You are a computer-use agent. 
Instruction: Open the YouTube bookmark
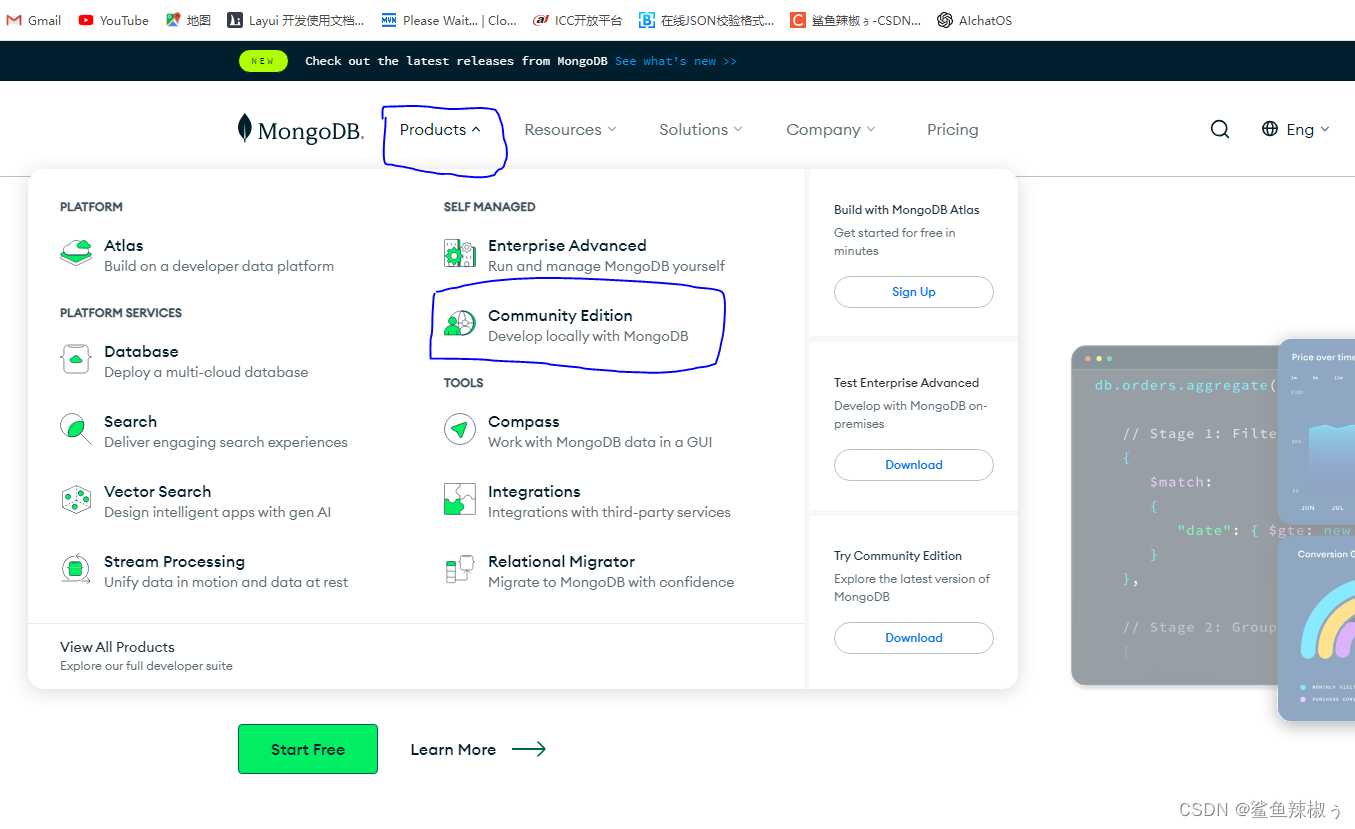point(113,20)
